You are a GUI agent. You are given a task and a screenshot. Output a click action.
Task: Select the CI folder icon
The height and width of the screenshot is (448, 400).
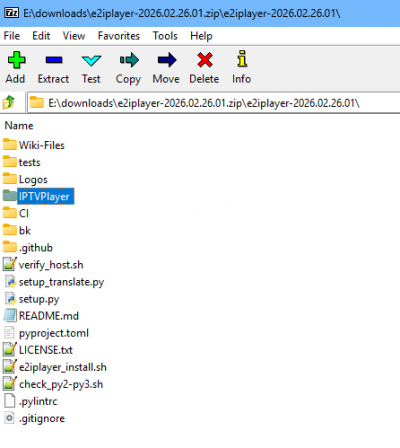pos(10,213)
